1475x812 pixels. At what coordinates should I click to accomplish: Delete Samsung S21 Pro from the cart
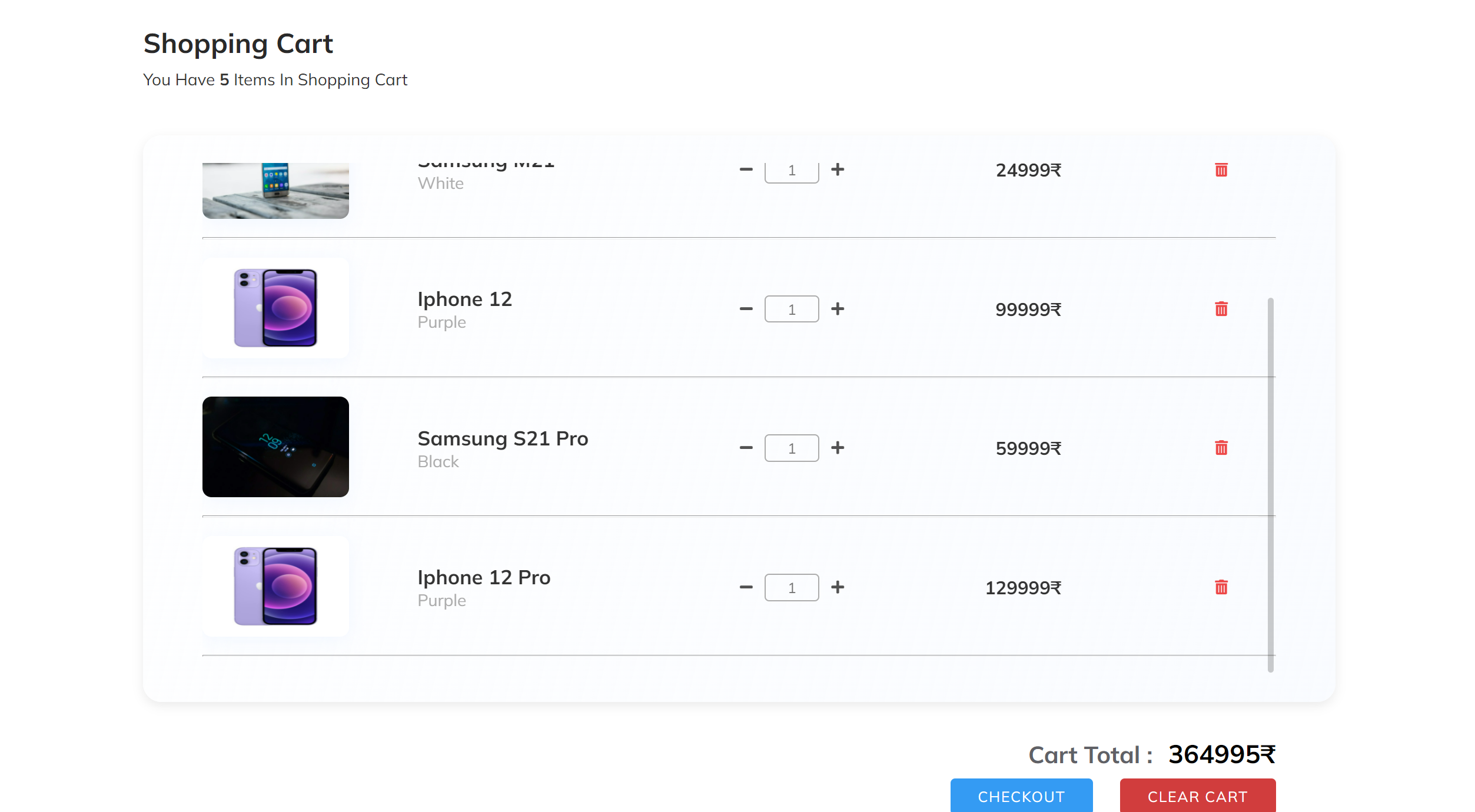(x=1221, y=448)
